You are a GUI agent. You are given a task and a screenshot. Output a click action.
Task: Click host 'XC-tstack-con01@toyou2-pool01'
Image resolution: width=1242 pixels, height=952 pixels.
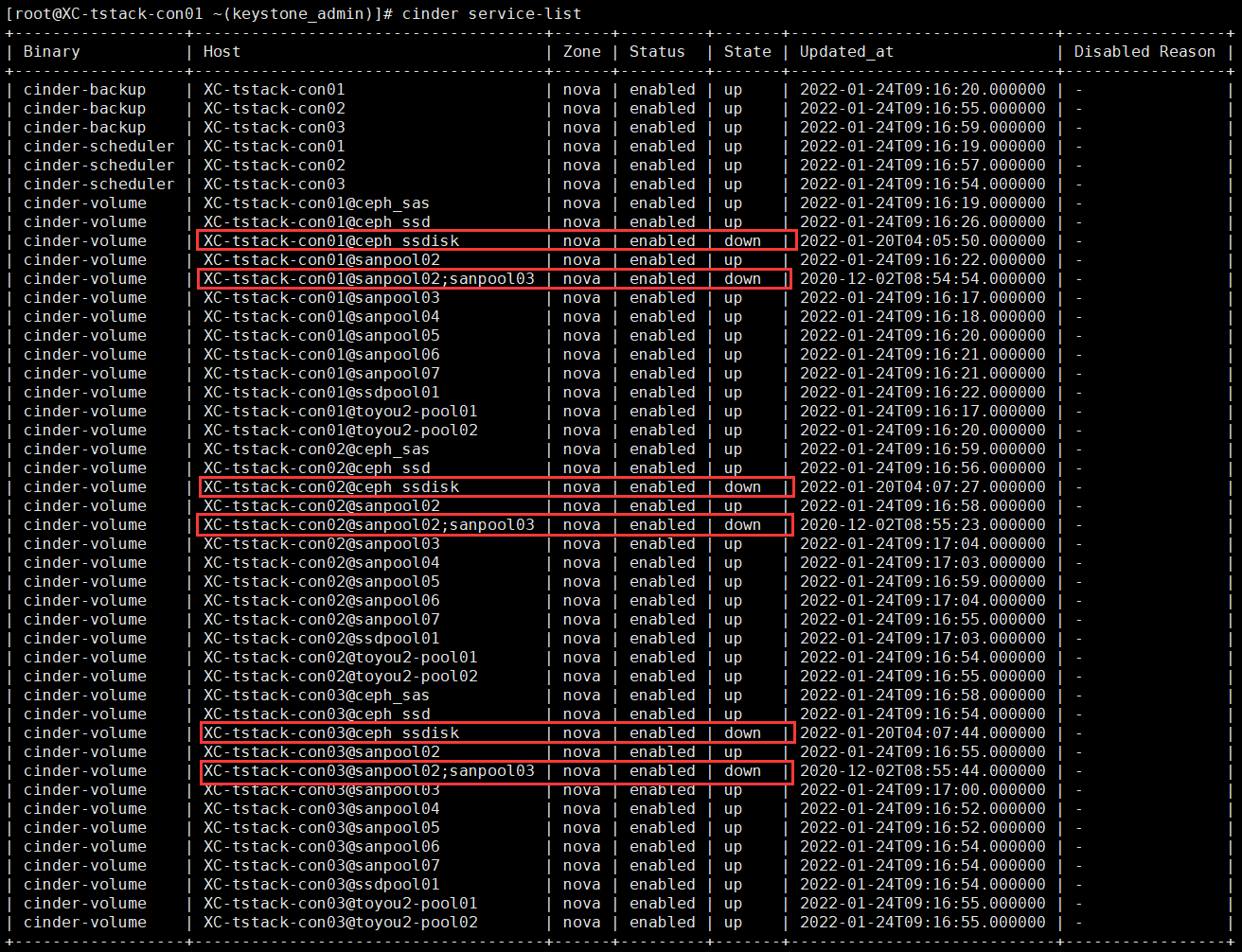pyautogui.click(x=340, y=412)
